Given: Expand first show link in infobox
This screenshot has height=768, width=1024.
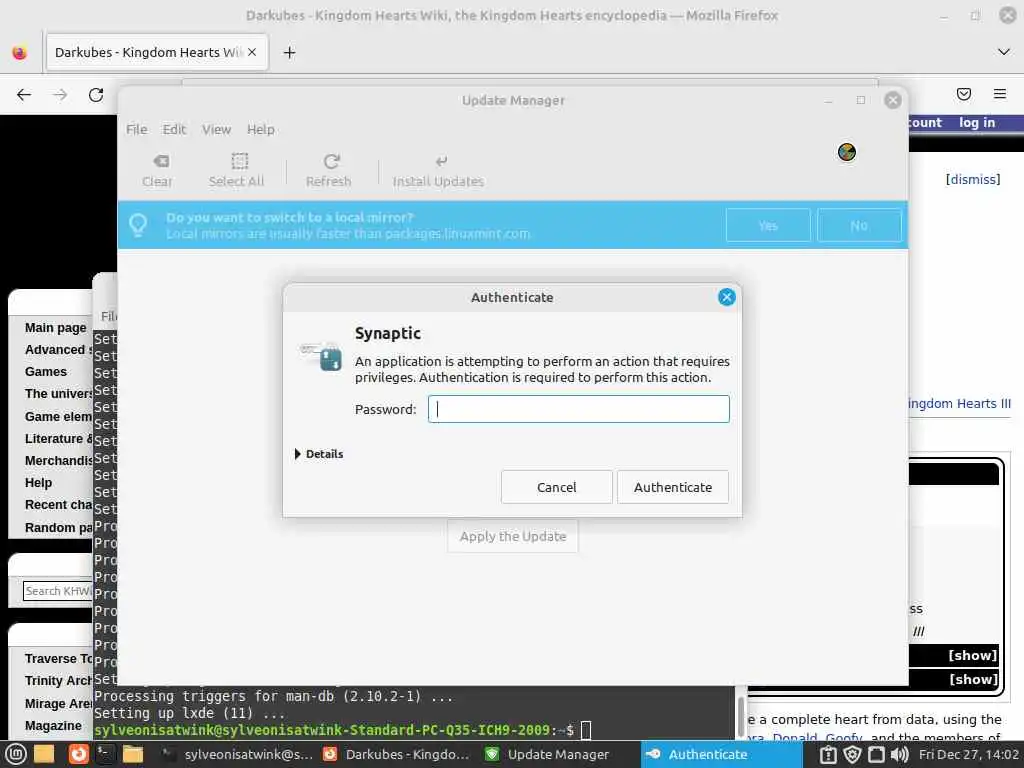Looking at the screenshot, I should pos(972,655).
